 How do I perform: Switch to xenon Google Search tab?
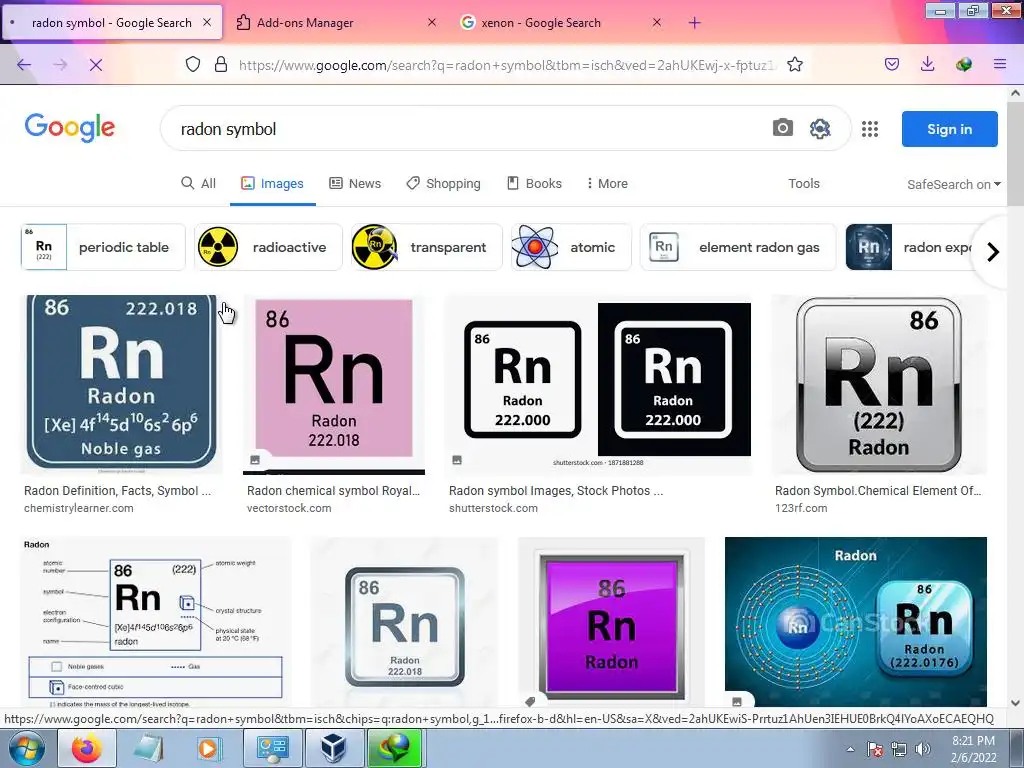(562, 23)
